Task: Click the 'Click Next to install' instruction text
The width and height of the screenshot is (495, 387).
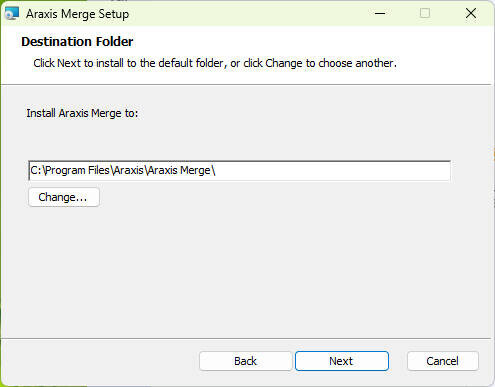Action: pos(215,63)
